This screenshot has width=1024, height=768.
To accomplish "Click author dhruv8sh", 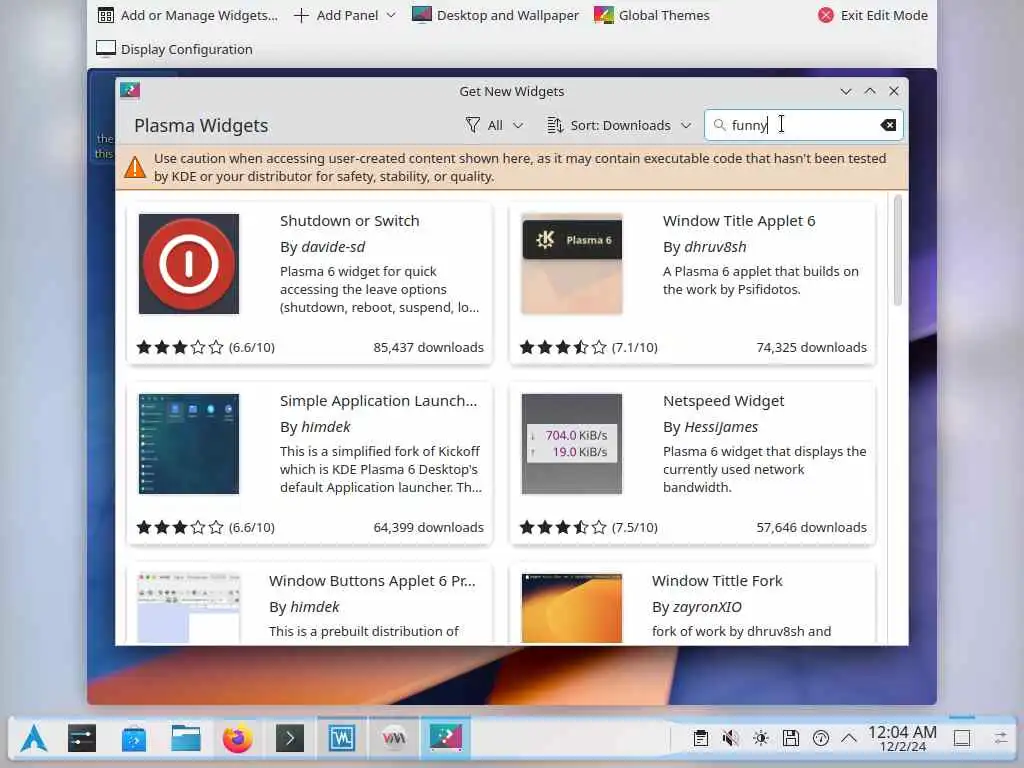I will pyautogui.click(x=715, y=247).
